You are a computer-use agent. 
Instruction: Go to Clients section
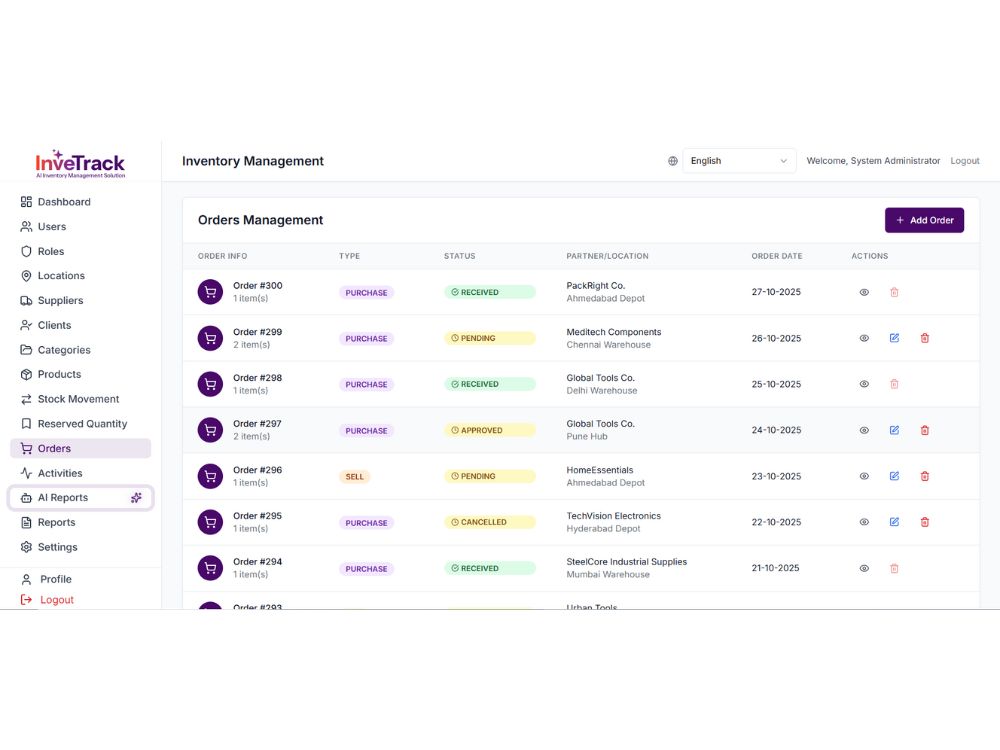point(81,325)
